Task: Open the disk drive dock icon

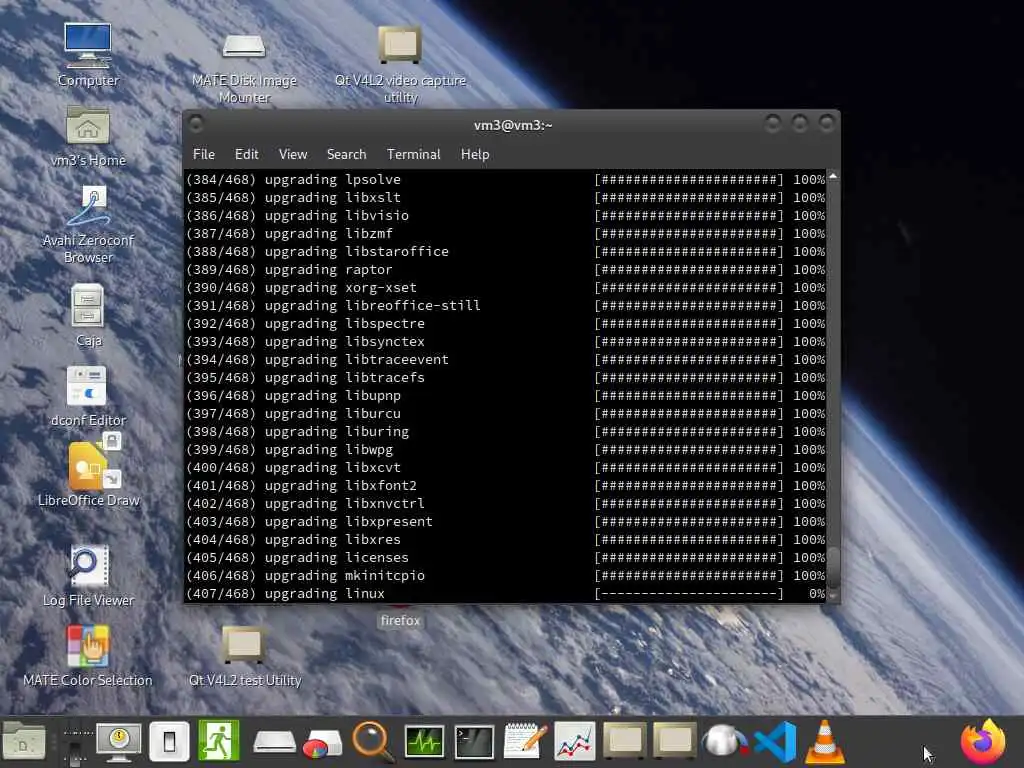Action: point(274,742)
